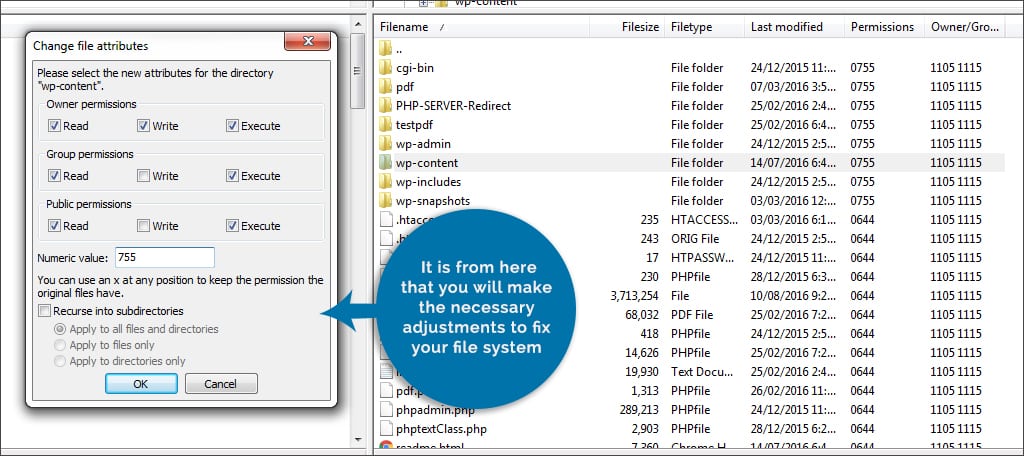Select the wp-snapshots folder icon

pyautogui.click(x=385, y=201)
